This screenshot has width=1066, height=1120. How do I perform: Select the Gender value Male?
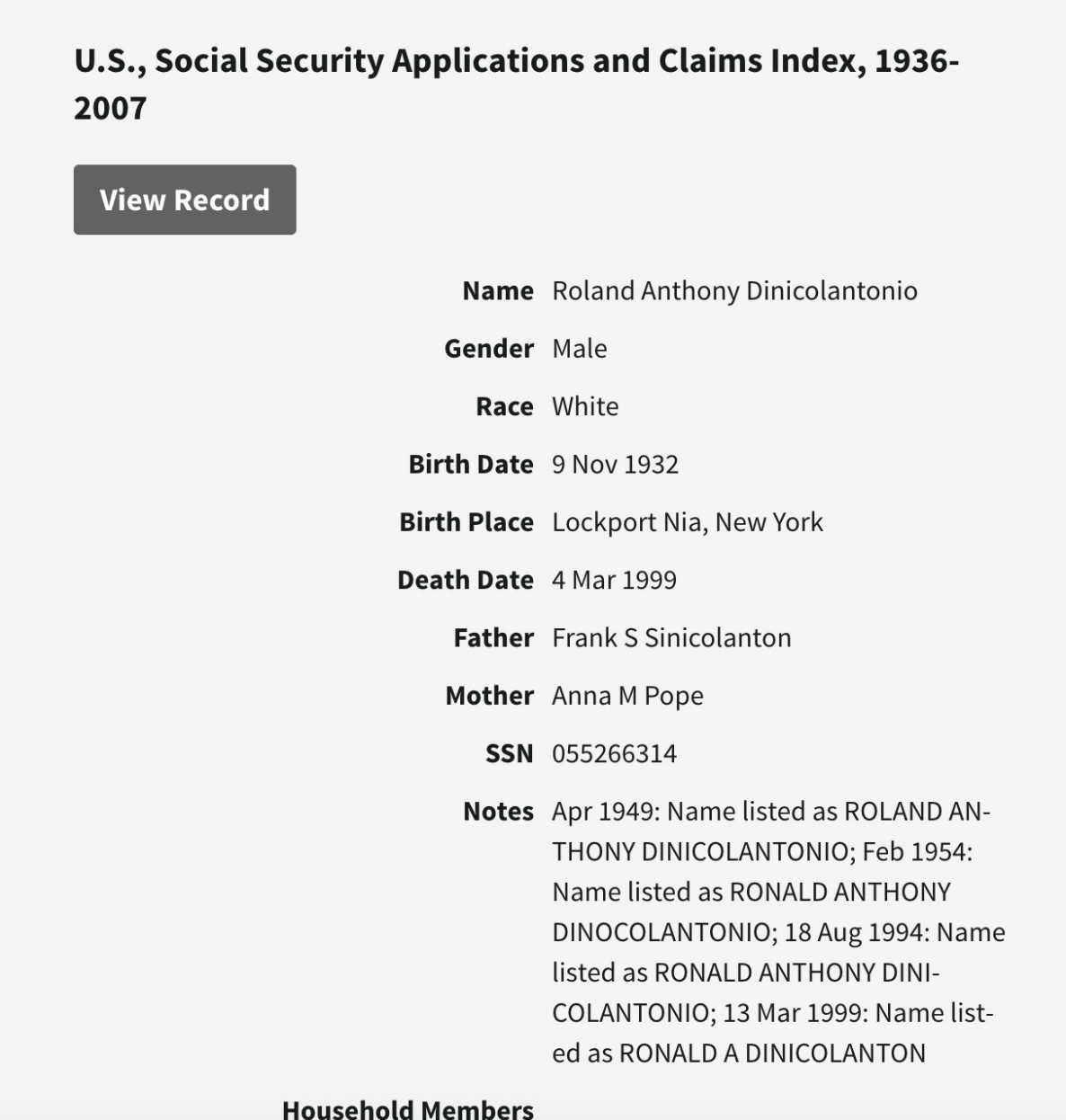pos(580,349)
